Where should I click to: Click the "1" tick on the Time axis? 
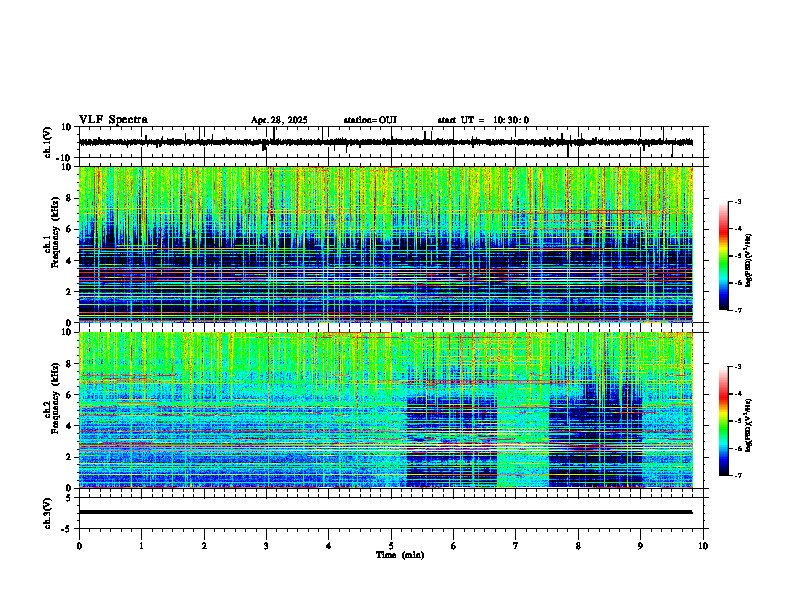click(141, 546)
